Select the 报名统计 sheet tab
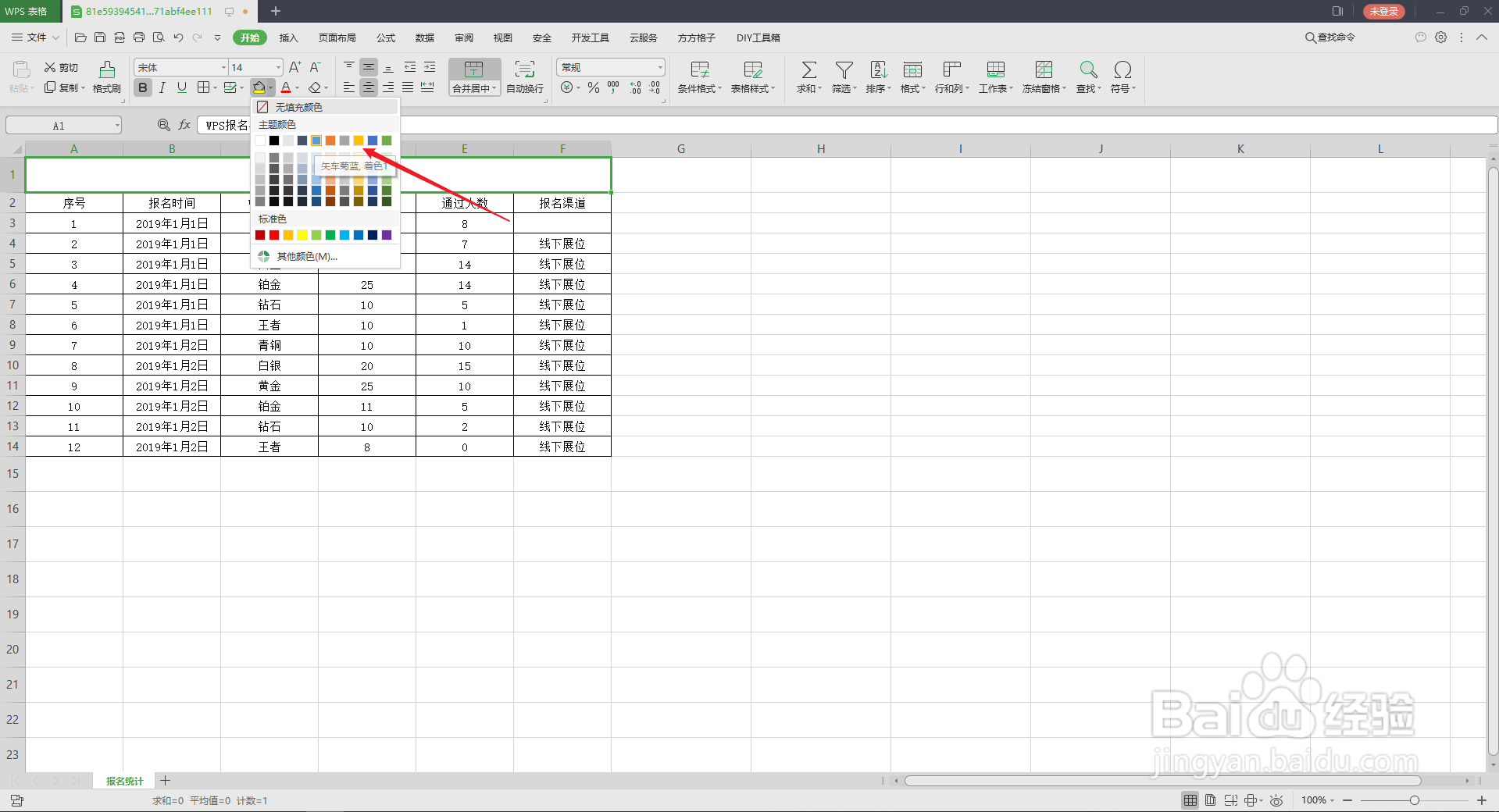 pyautogui.click(x=125, y=781)
